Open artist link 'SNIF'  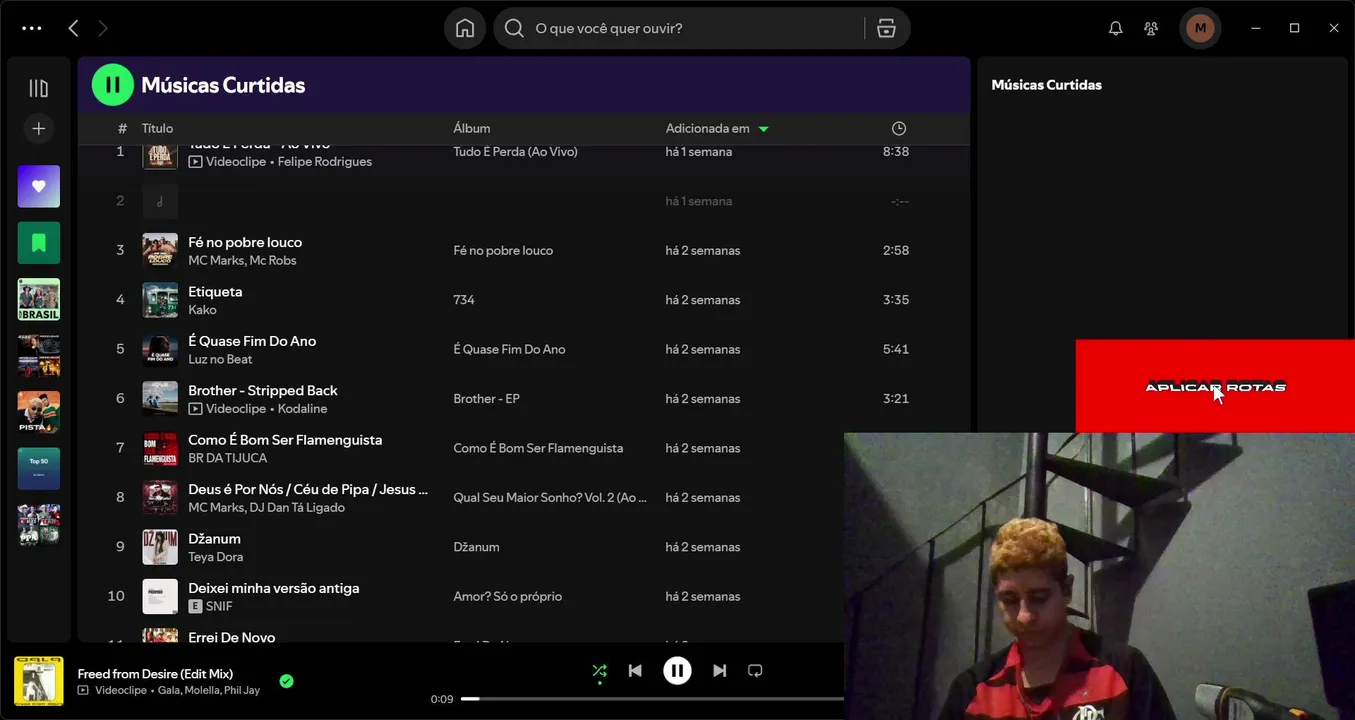click(219, 606)
